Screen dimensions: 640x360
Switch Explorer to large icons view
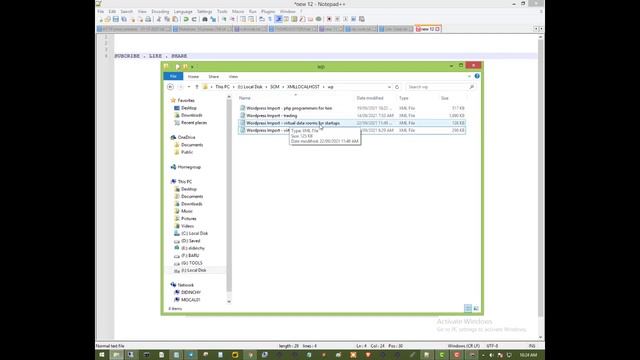point(476,309)
